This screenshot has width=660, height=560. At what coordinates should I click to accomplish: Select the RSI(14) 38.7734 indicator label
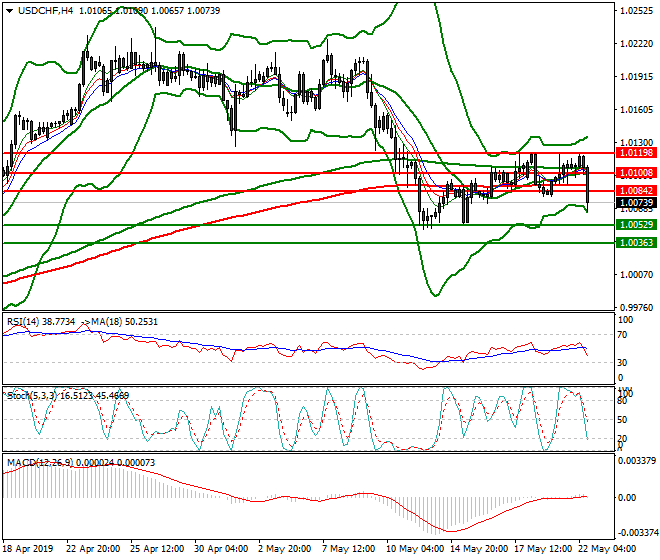coord(41,322)
